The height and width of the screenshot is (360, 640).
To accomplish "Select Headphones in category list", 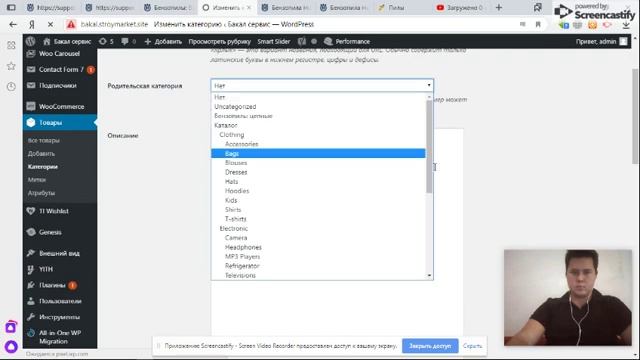I will tap(318, 247).
